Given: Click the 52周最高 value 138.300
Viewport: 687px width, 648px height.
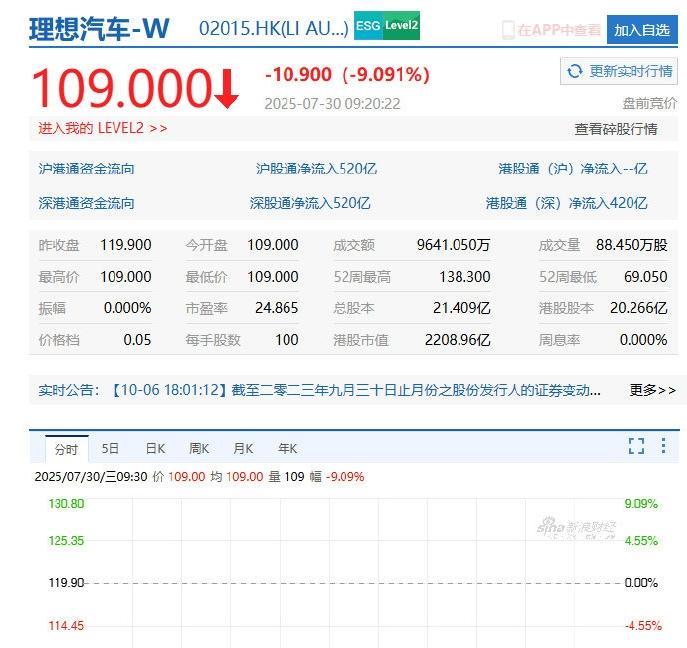Looking at the screenshot, I should coord(465,276).
